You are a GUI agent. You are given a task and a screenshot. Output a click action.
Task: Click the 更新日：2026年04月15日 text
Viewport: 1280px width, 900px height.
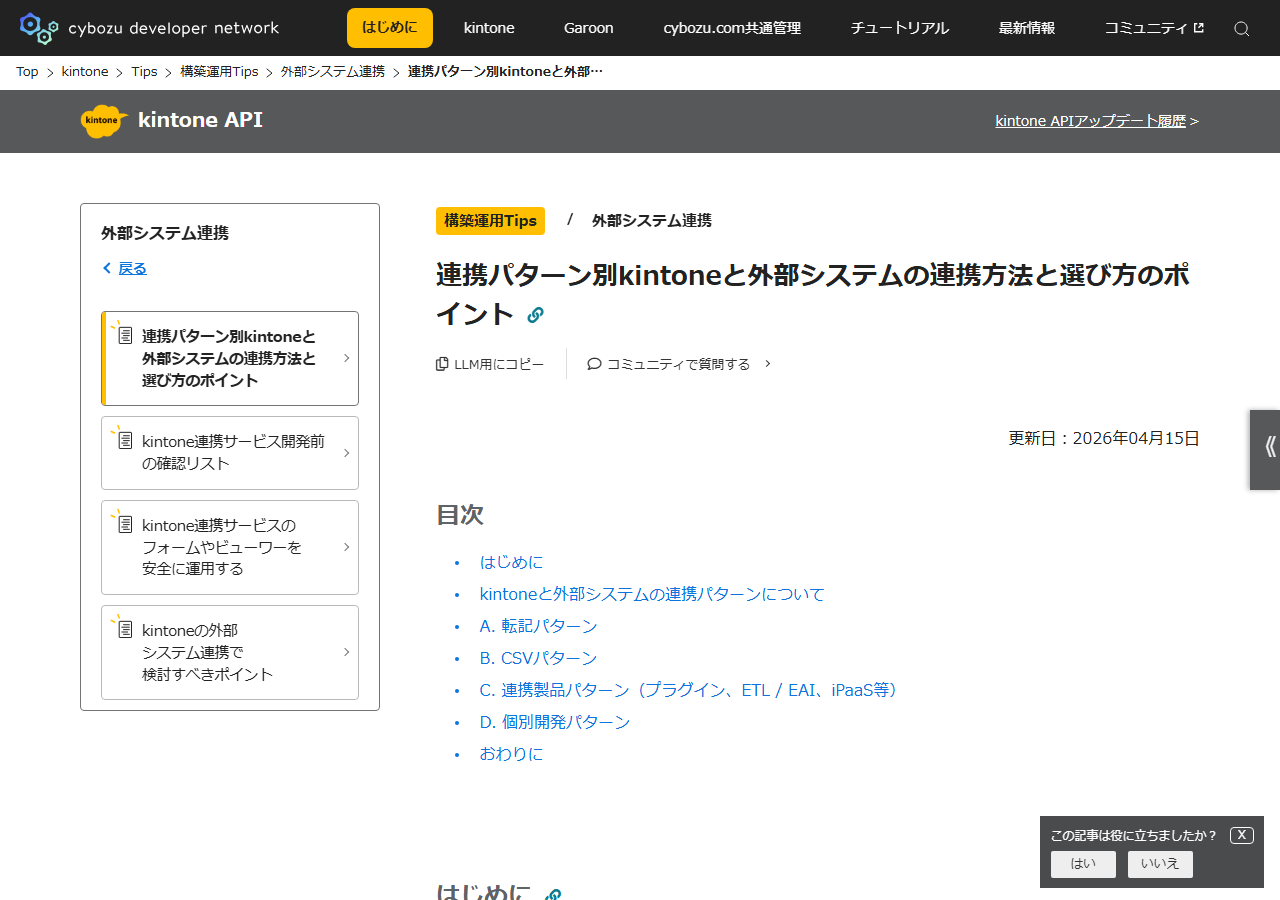pos(1104,438)
